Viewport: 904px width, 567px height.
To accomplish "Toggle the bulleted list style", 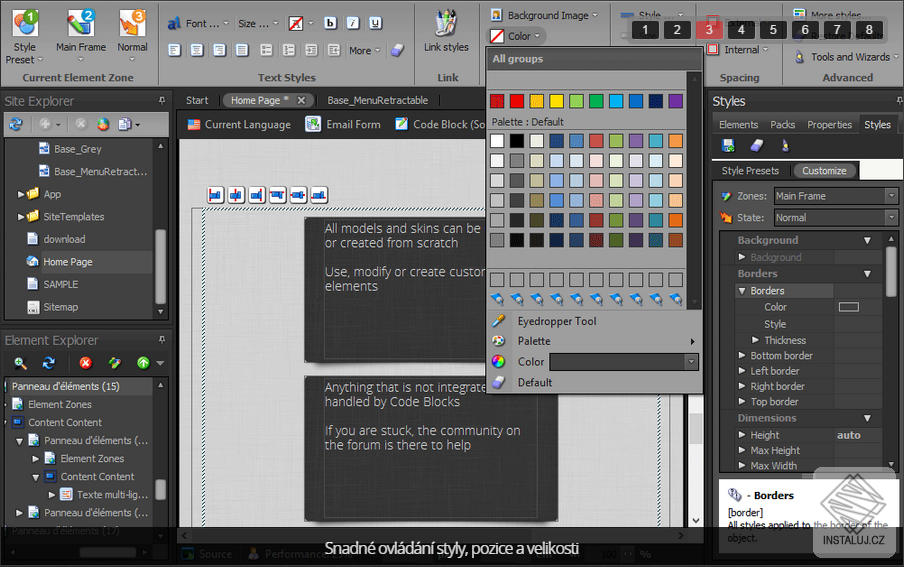I will coord(266,50).
